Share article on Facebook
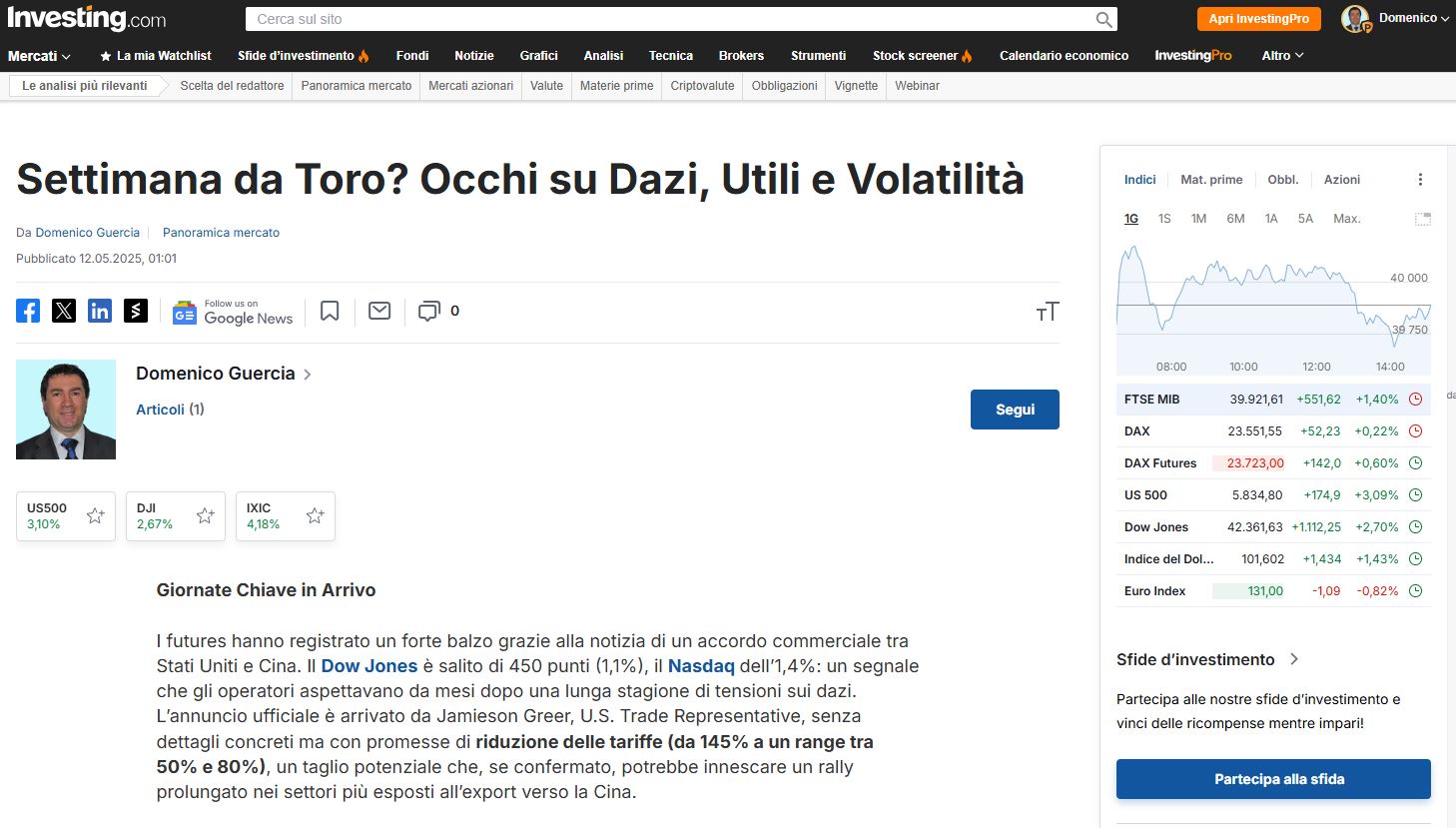 28,311
